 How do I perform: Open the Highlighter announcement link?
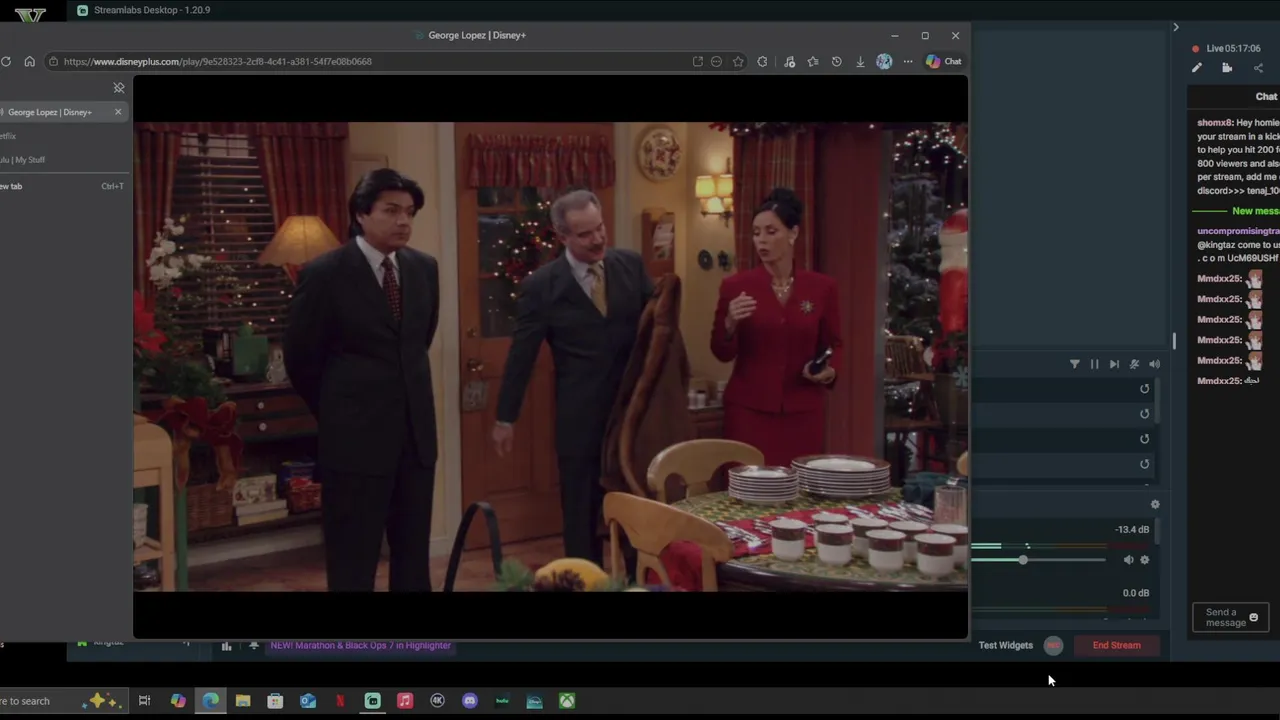pos(361,646)
